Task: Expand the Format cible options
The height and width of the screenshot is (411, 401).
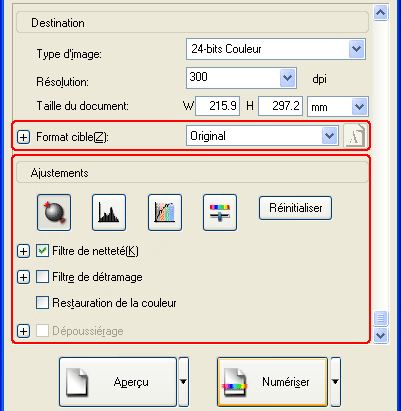Action: (x=23, y=137)
